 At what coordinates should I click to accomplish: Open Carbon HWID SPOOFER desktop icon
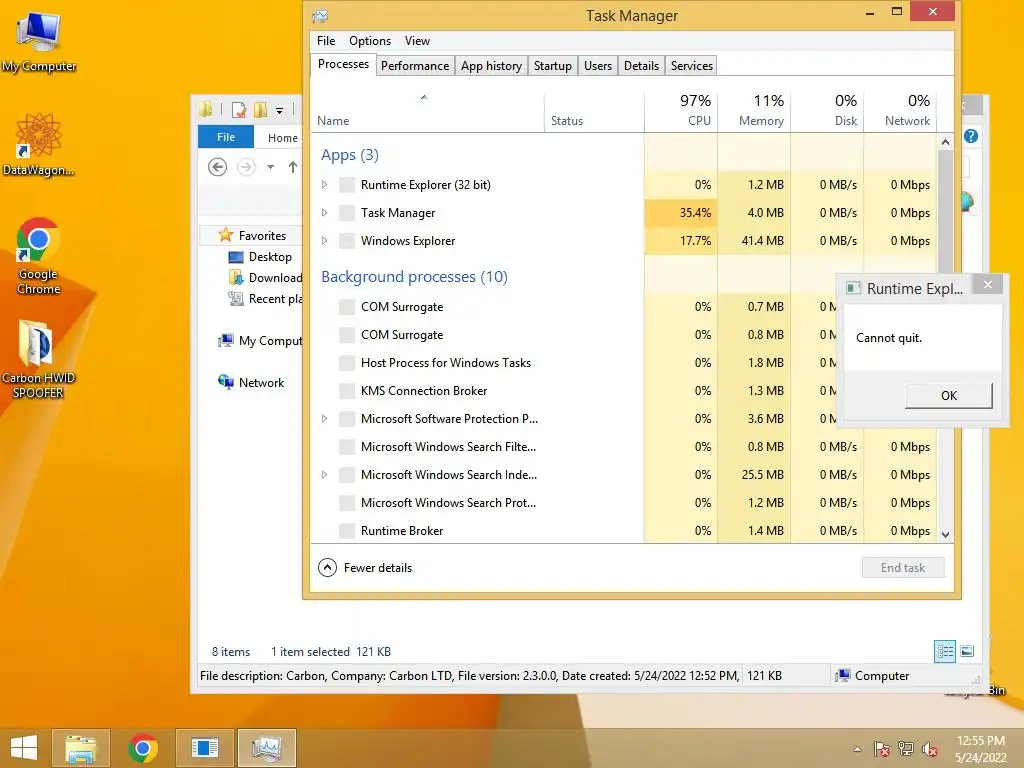click(39, 359)
